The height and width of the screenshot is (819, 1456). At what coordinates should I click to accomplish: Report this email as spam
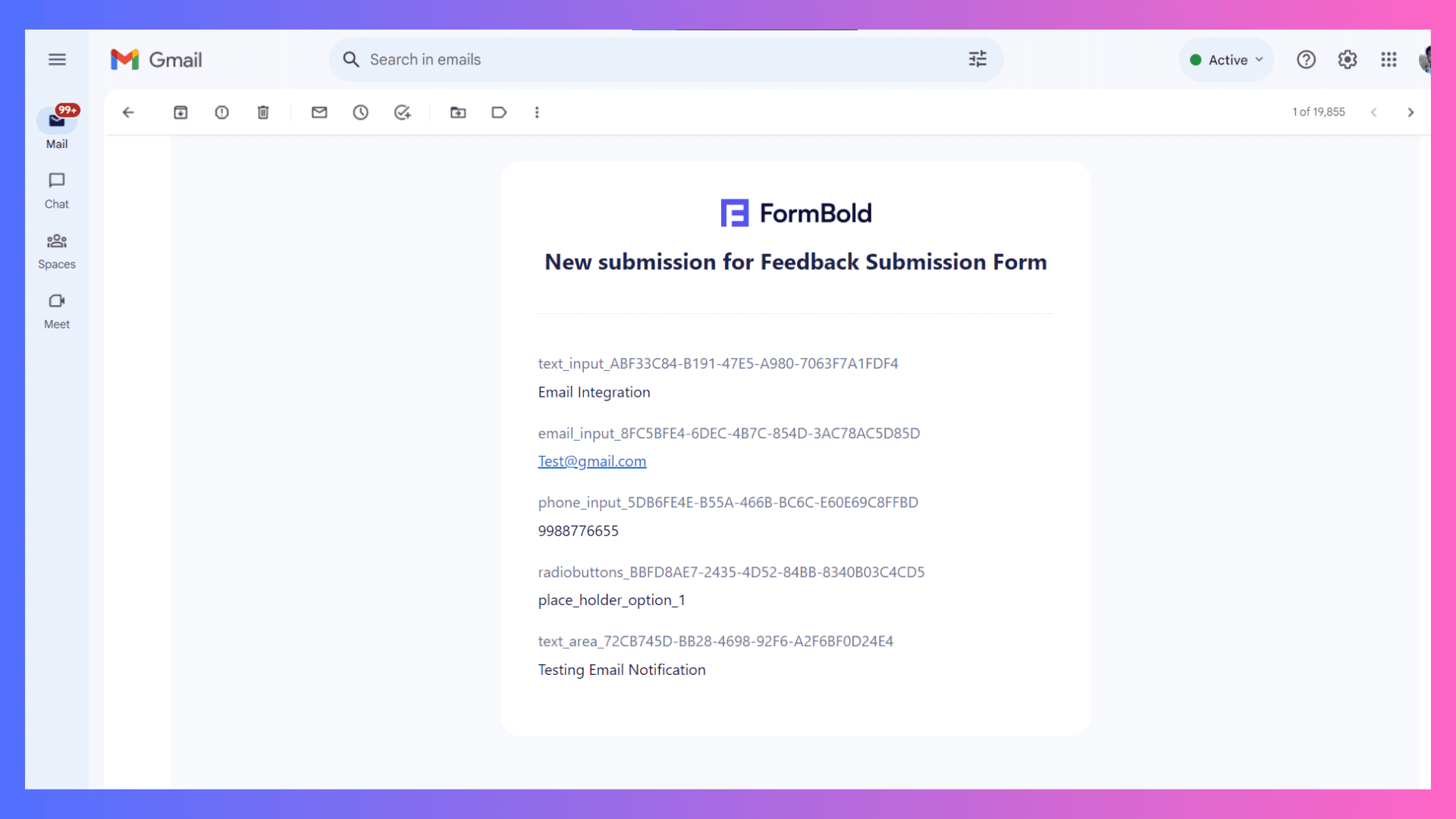(x=221, y=112)
